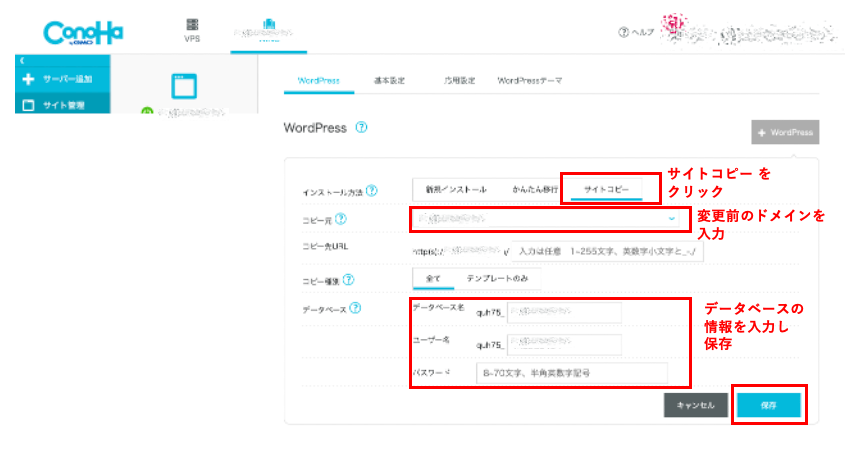This screenshot has width=866, height=460.
Task: Click the キャンセル button
Action: click(x=695, y=405)
